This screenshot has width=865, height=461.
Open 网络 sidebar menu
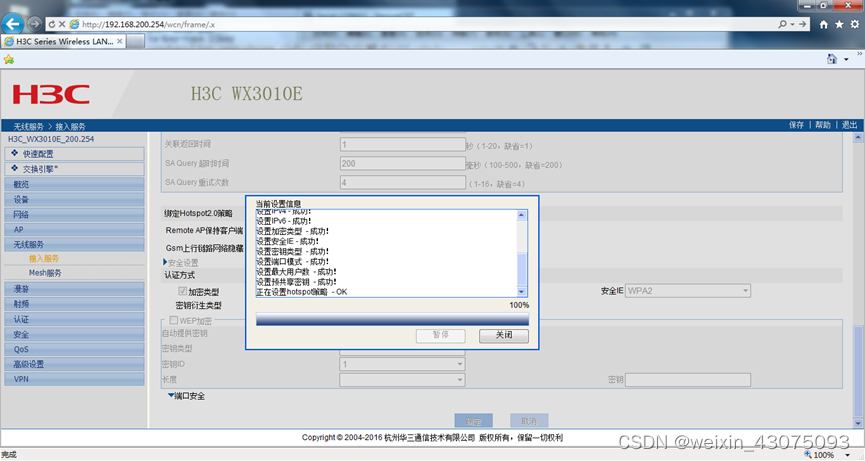coord(74,215)
